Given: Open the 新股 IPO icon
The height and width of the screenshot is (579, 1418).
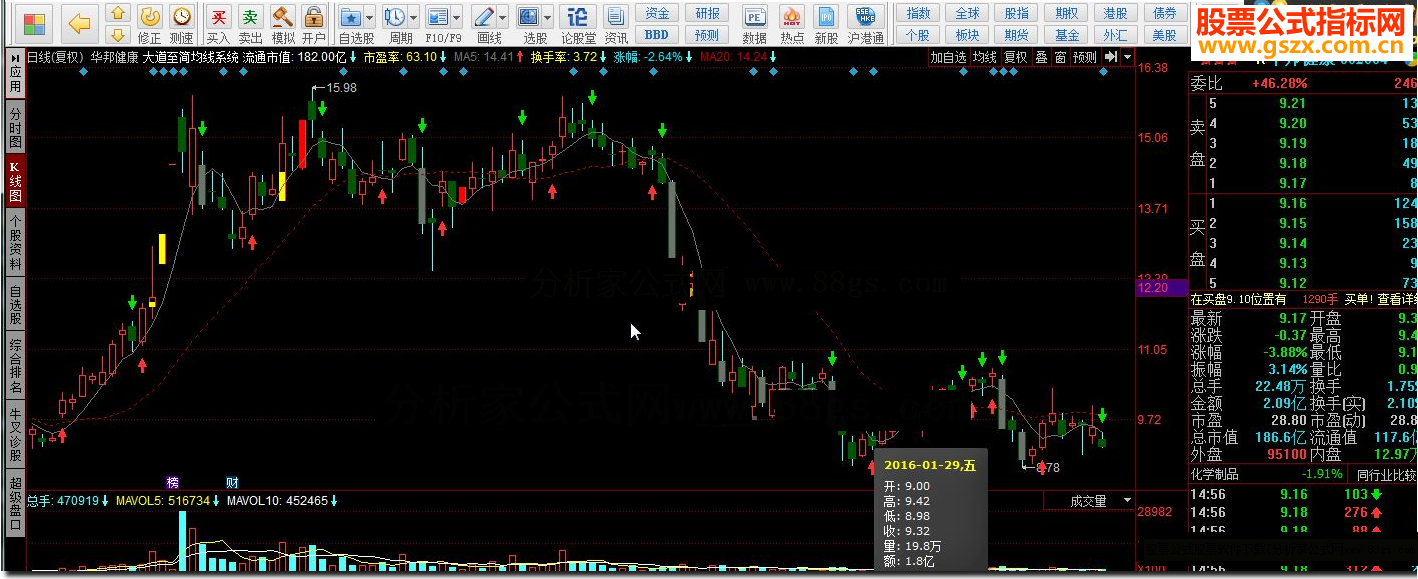Looking at the screenshot, I should (826, 23).
